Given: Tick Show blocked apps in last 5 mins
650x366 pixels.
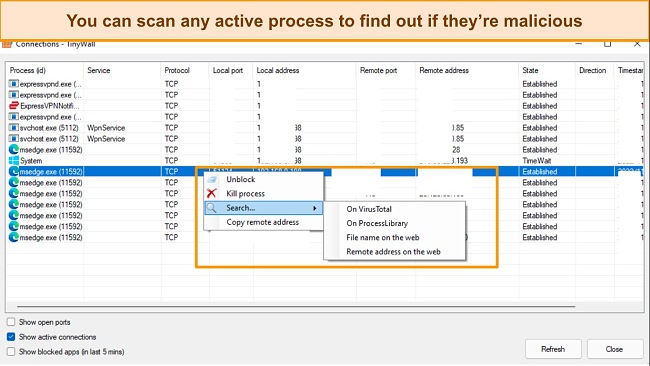Looking at the screenshot, I should (11, 352).
